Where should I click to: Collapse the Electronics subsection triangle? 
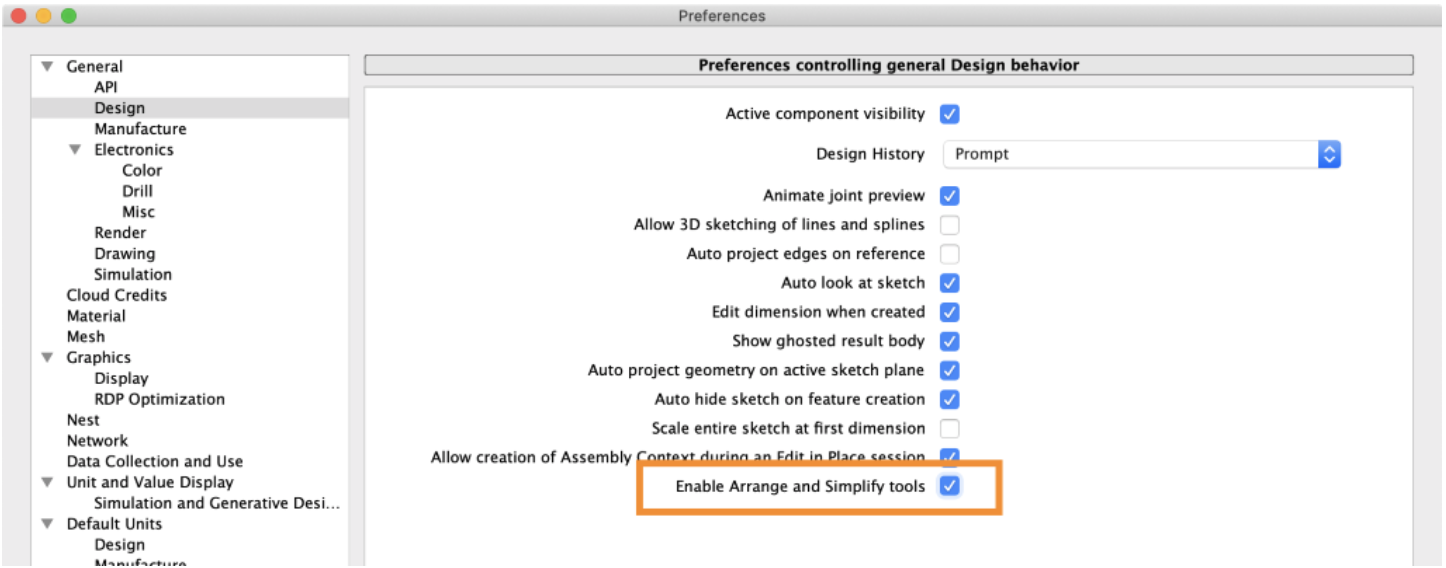pos(74,150)
